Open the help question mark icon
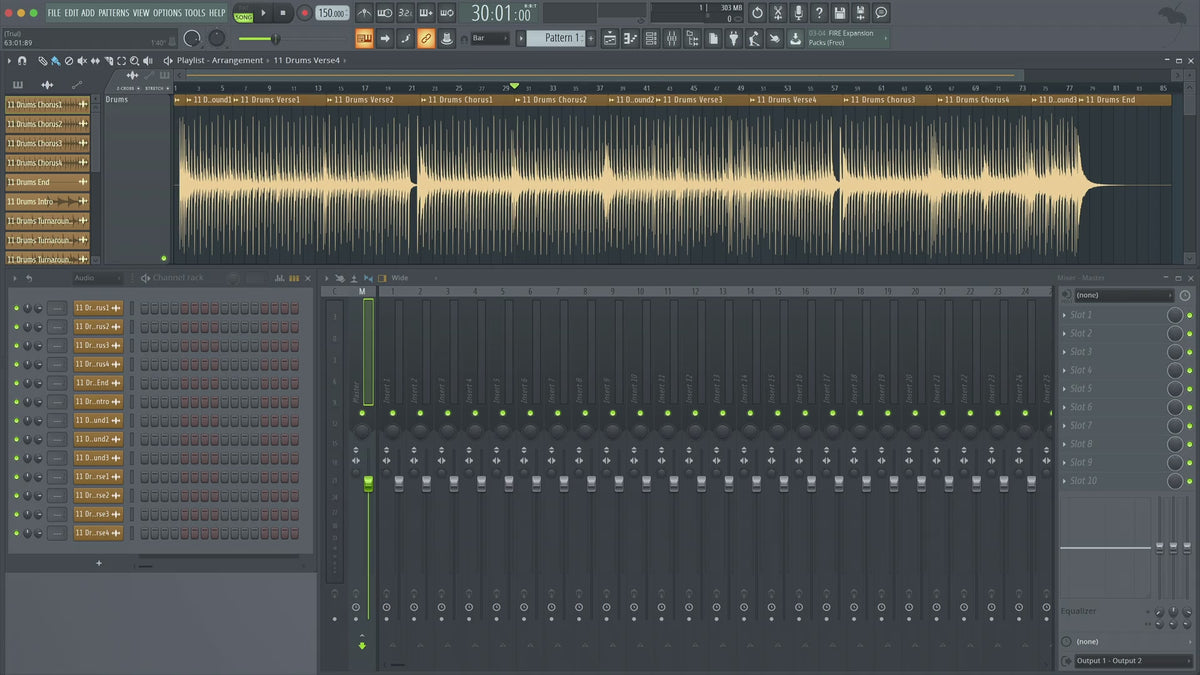Image resolution: width=1200 pixels, height=675 pixels. pyautogui.click(x=819, y=13)
